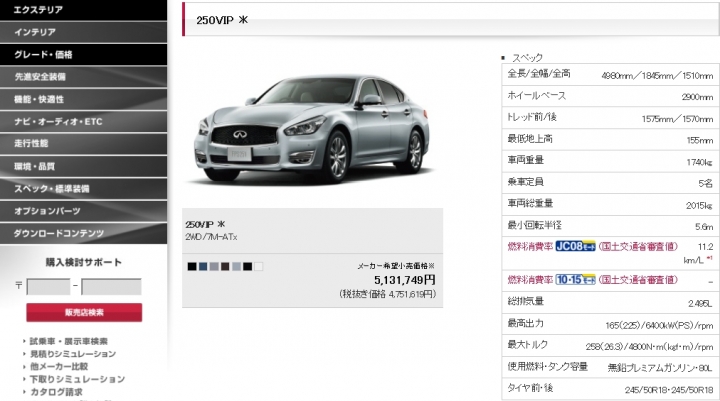
Task: Click the 最低地上高 155mm value
Action: click(700, 140)
